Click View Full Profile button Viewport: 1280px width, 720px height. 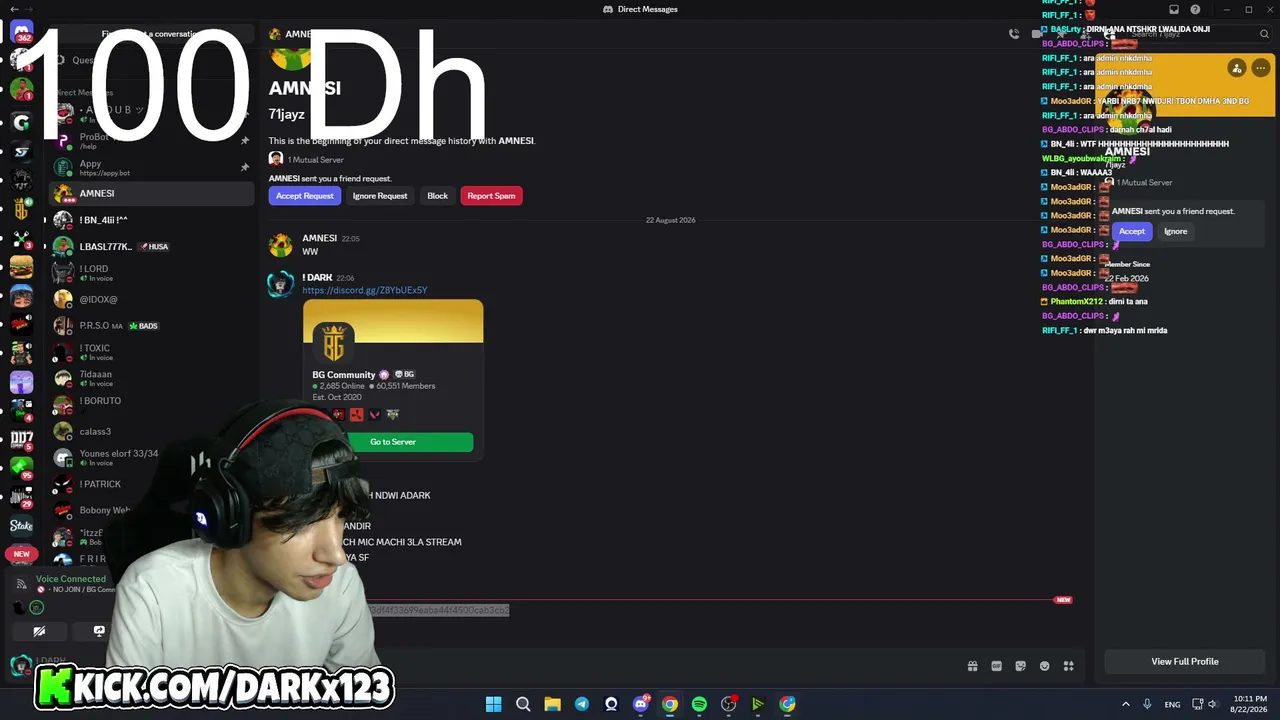[x=1185, y=661]
